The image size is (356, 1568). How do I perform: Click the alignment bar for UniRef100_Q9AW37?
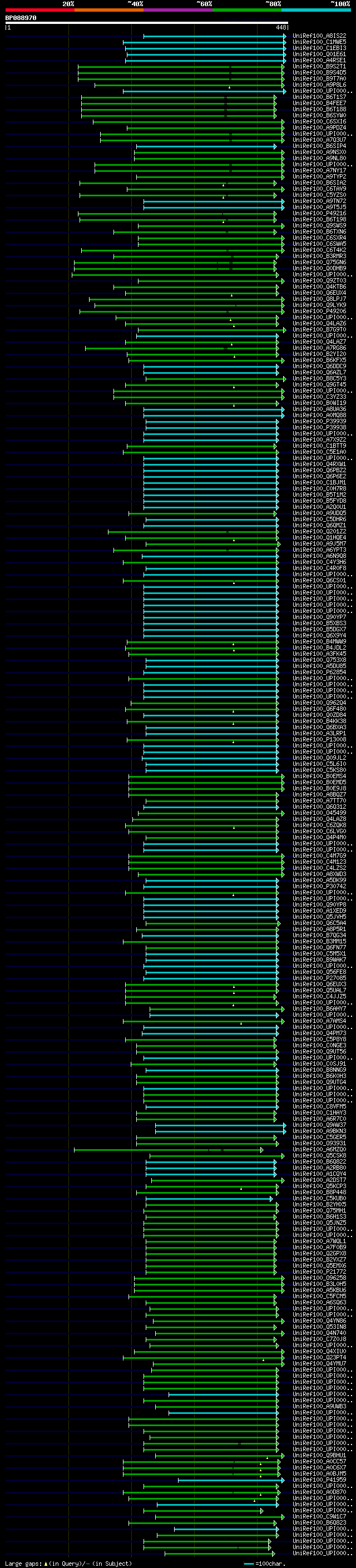tap(220, 1125)
